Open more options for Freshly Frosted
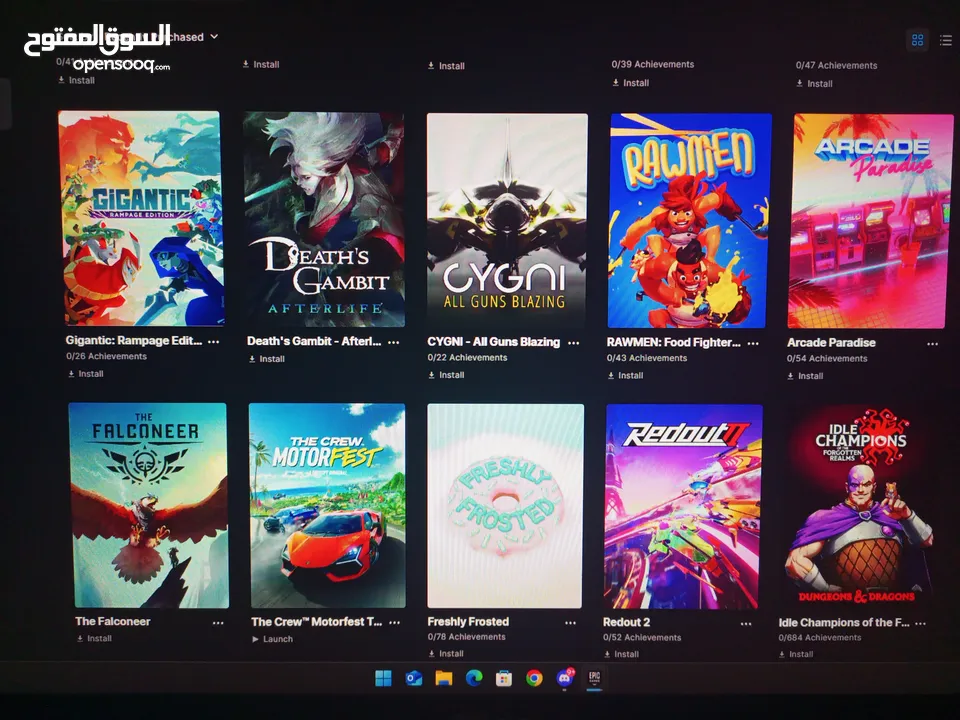 (x=571, y=623)
